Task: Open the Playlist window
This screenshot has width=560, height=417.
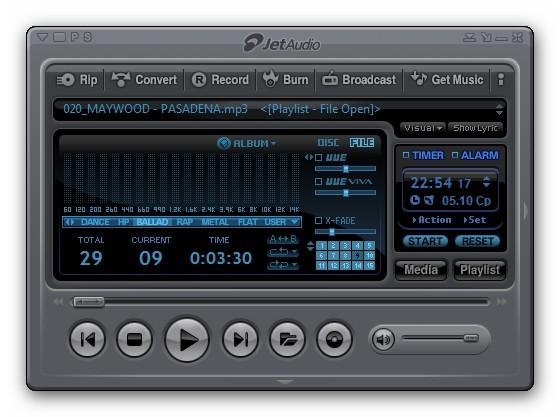Action: click(480, 270)
